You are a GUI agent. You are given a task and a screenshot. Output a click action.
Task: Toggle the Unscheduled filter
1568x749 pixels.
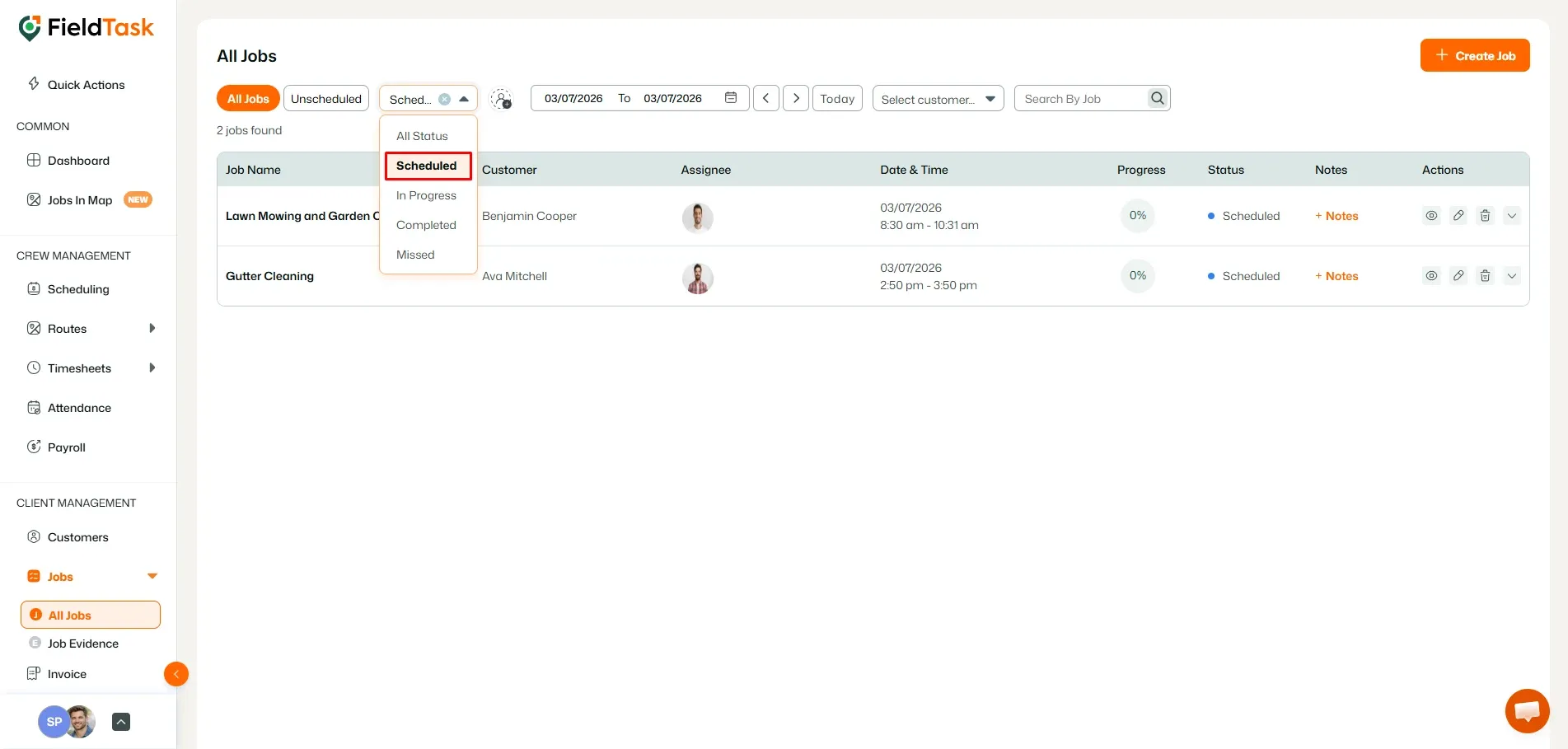[325, 98]
